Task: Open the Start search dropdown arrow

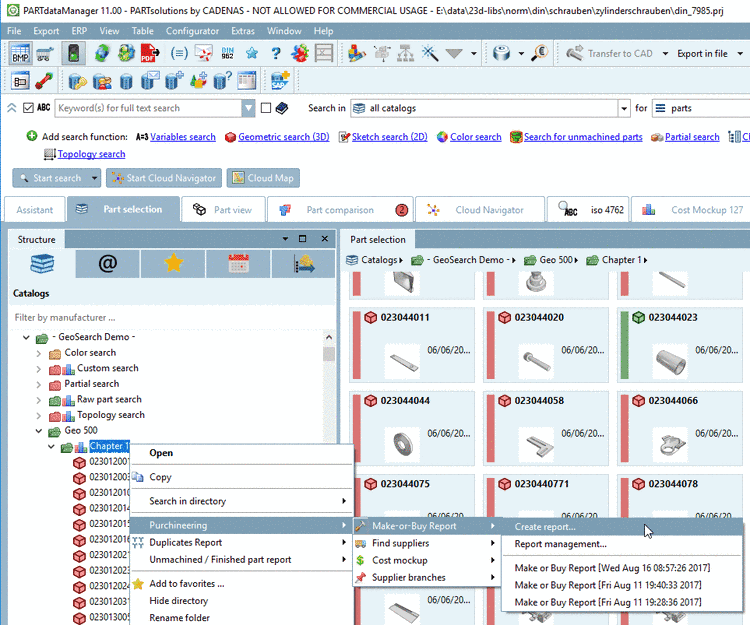Action: [94, 178]
